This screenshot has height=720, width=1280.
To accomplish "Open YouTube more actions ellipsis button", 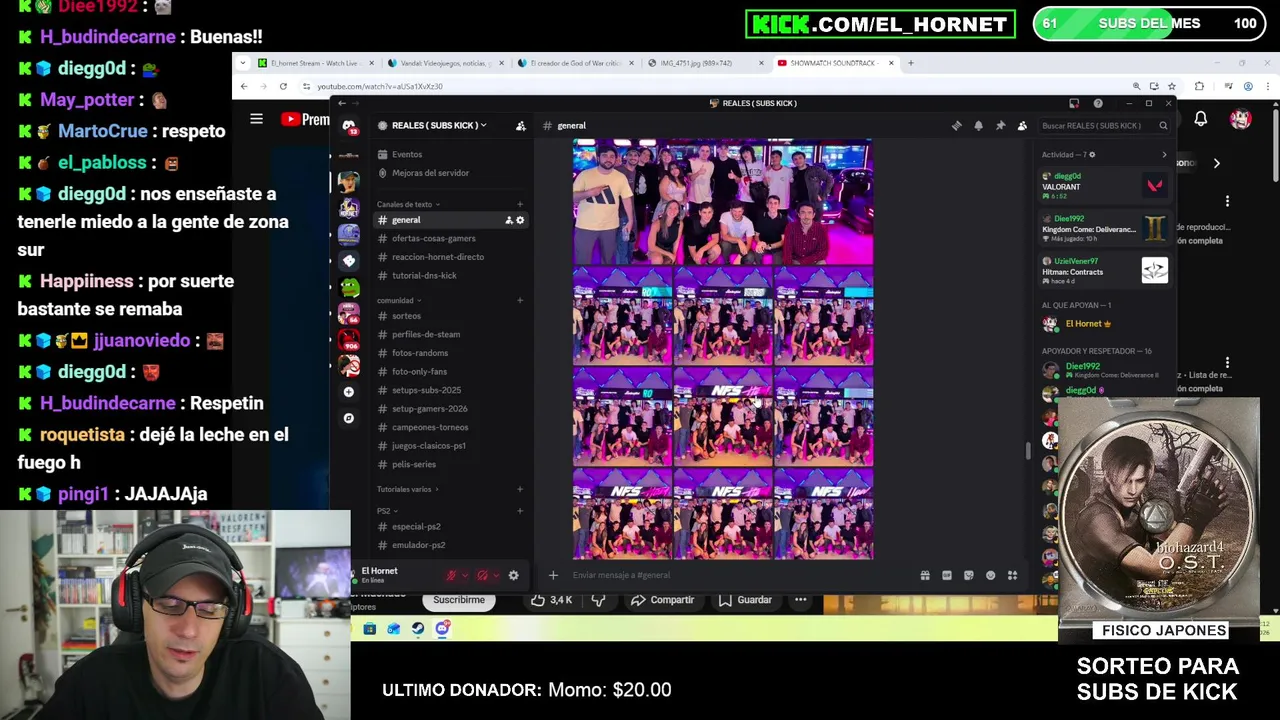I will pyautogui.click(x=801, y=600).
